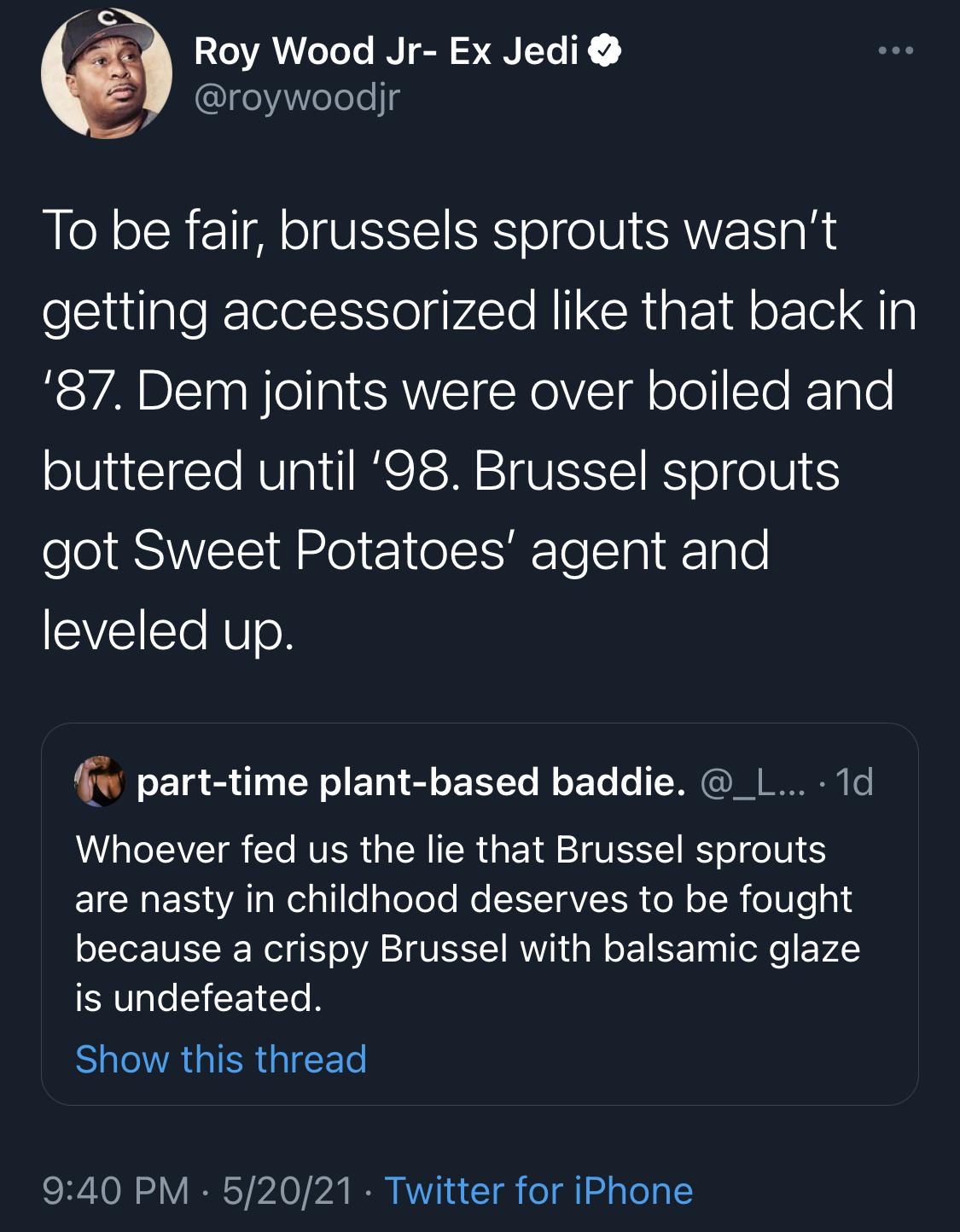Click the "5/20/21" date
The height and width of the screenshot is (1232, 960).
[287, 1190]
